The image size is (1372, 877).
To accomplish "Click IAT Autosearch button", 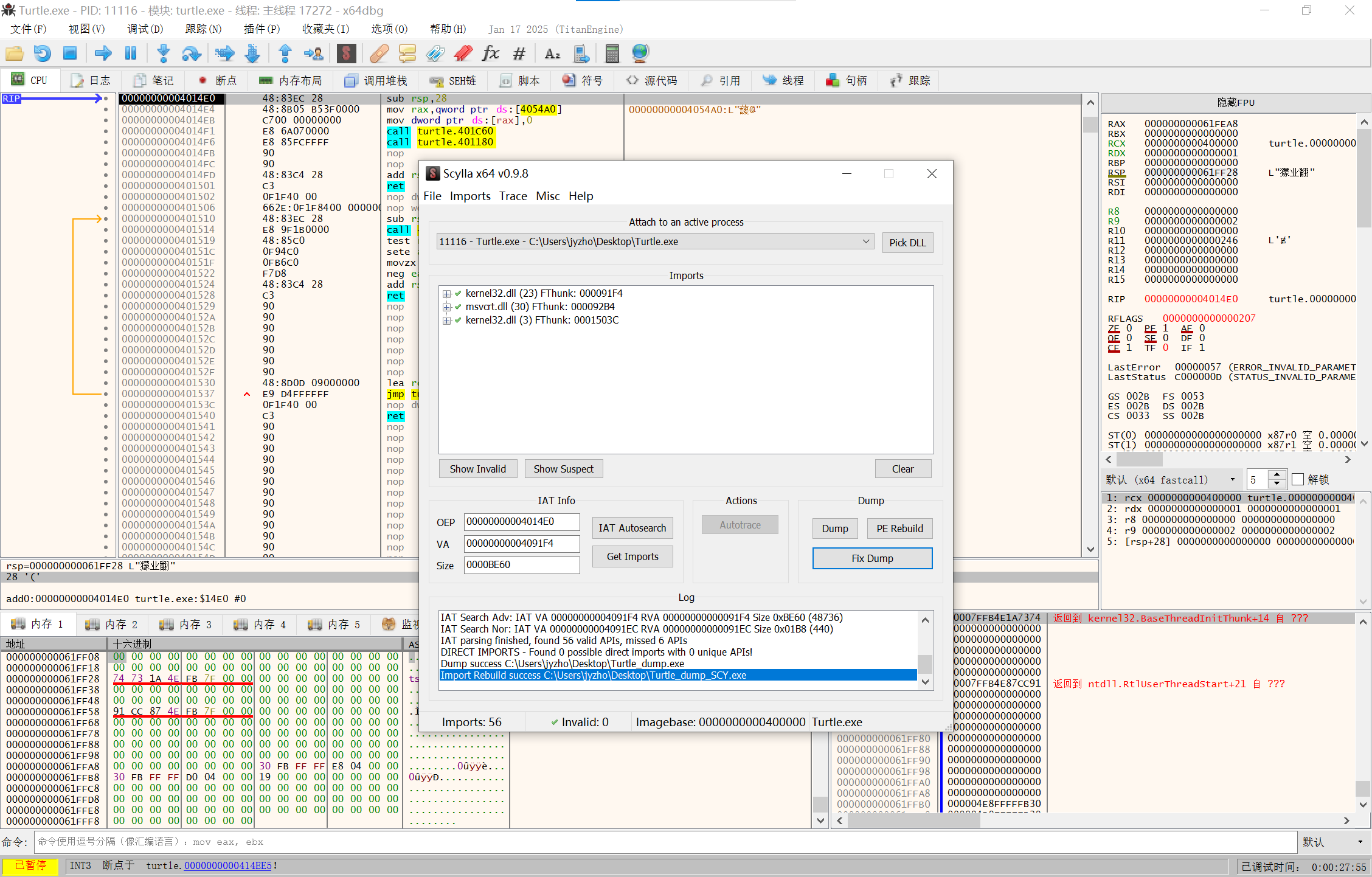I will click(x=632, y=527).
